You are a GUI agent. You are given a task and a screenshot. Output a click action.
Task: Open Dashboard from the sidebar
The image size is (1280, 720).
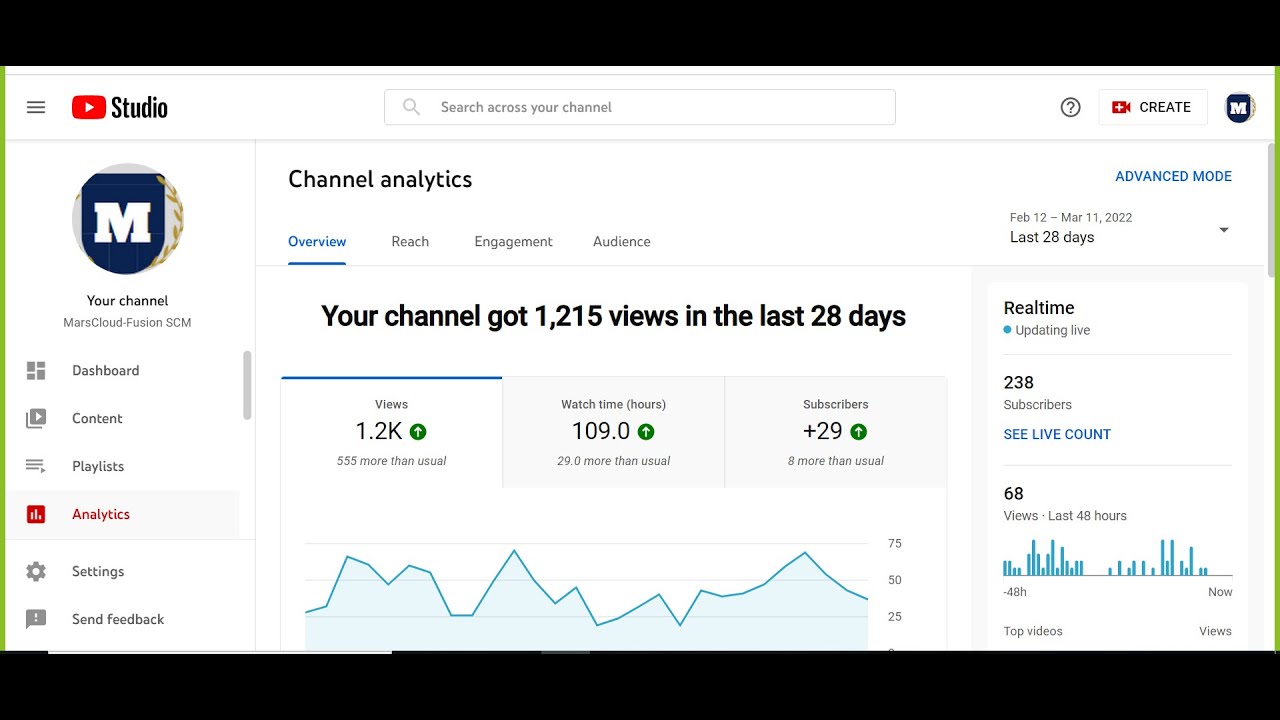tap(124, 371)
